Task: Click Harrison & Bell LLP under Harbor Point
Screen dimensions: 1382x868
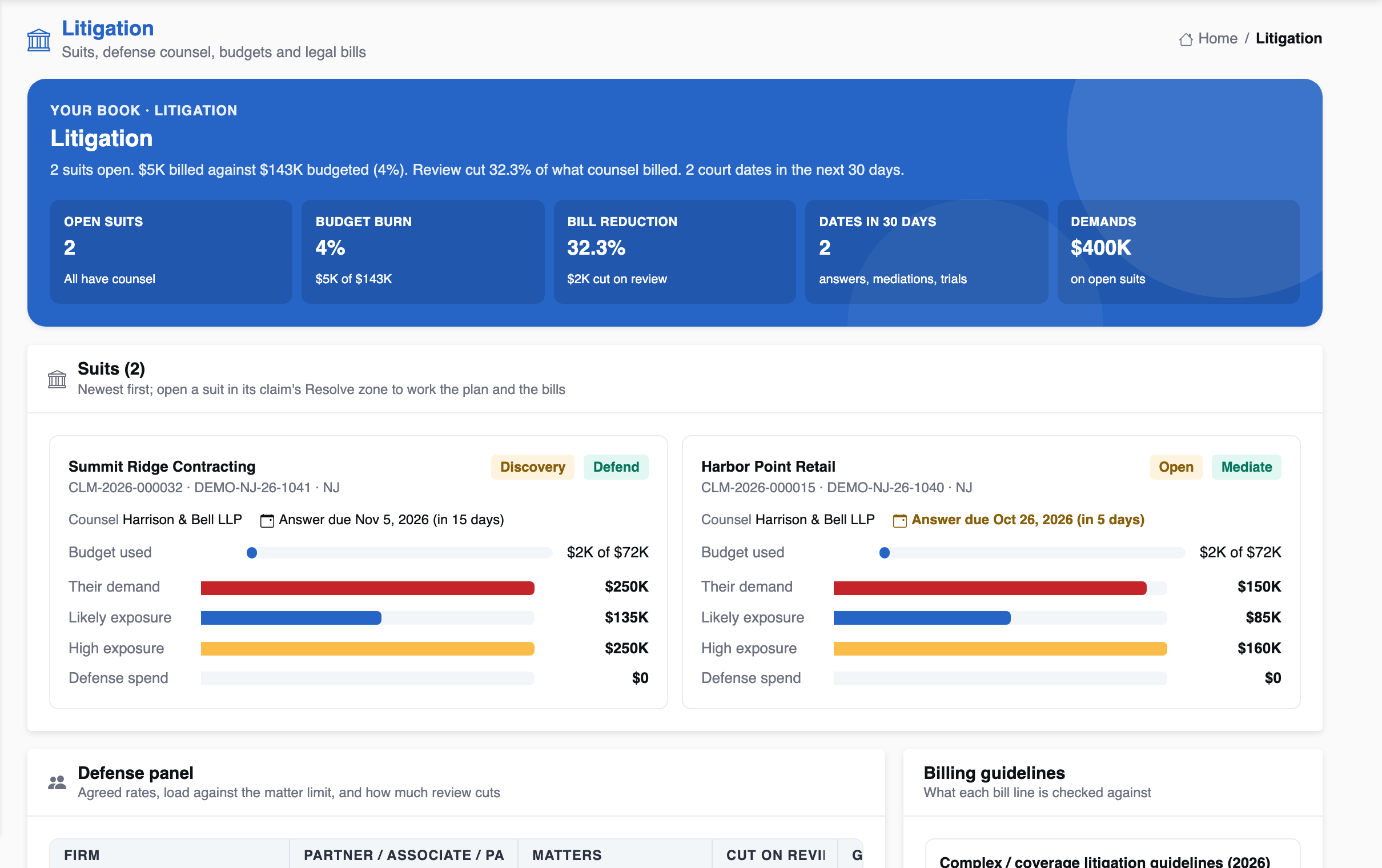Action: click(x=815, y=520)
